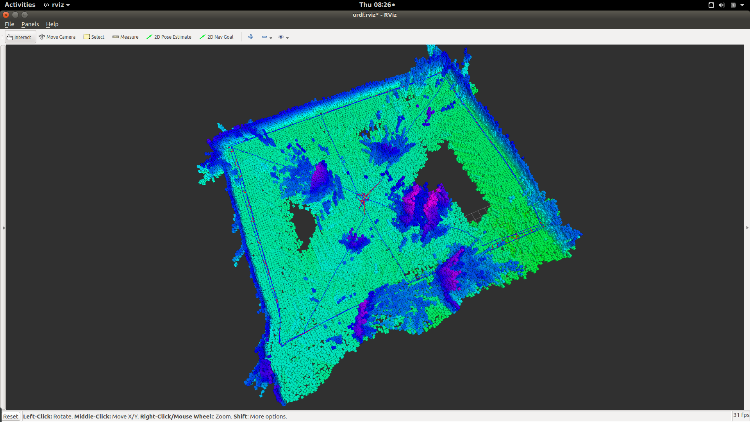Activate the Move Camera tool

(56, 37)
